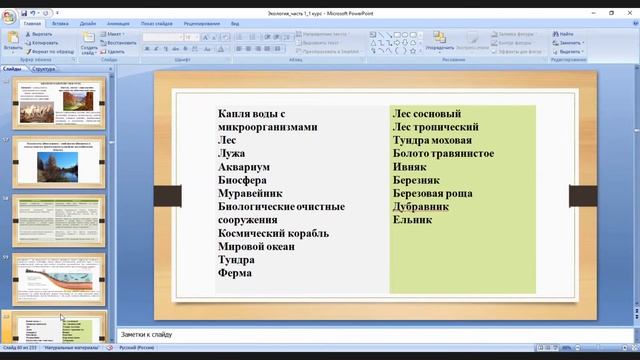Save the presentation from Quick Access toolbar
Viewport: 640px width, 360px height.
(x=24, y=13)
